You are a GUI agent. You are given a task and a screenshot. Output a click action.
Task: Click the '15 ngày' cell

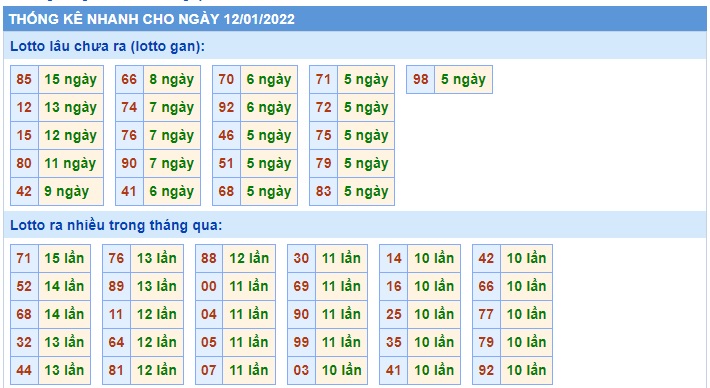click(71, 79)
